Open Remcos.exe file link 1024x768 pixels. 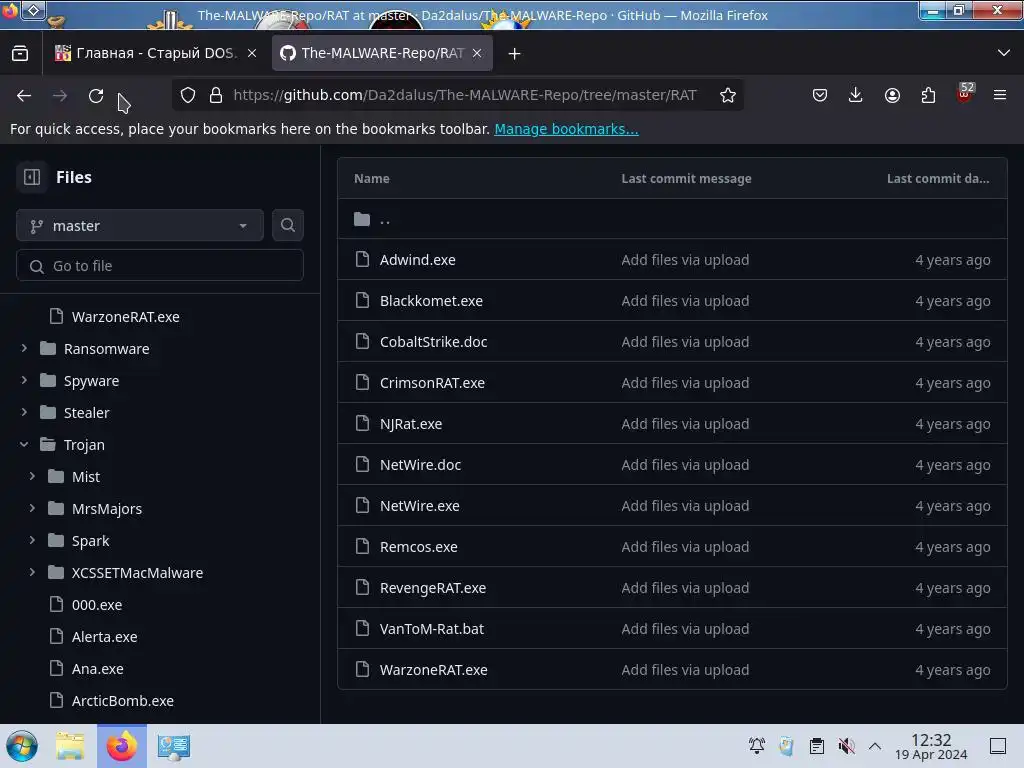tap(419, 547)
